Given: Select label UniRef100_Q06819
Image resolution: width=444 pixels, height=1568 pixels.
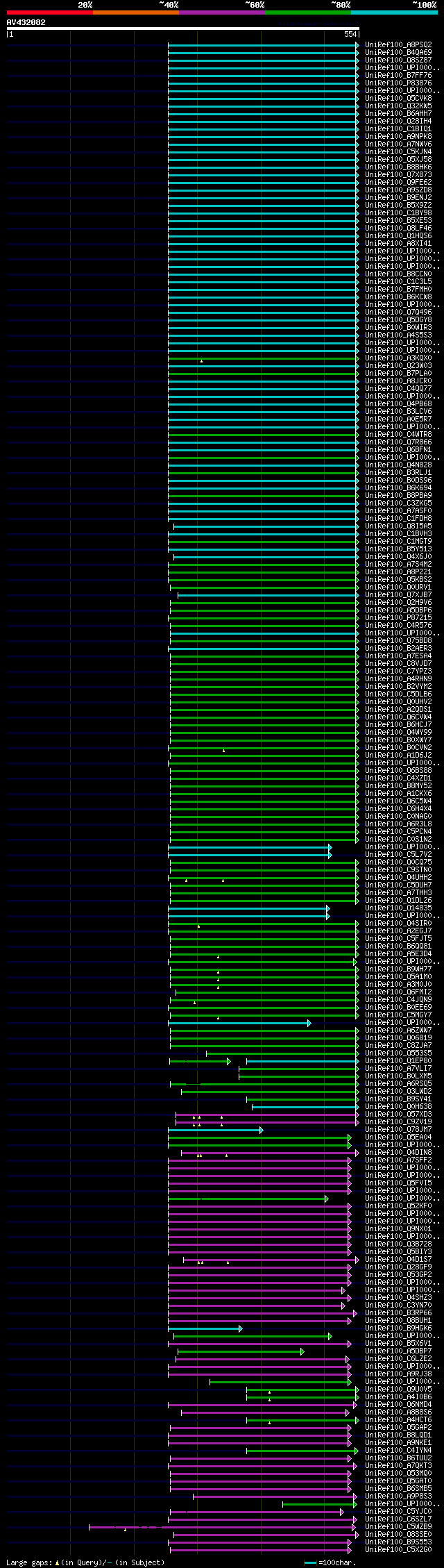Looking at the screenshot, I should (398, 1037).
